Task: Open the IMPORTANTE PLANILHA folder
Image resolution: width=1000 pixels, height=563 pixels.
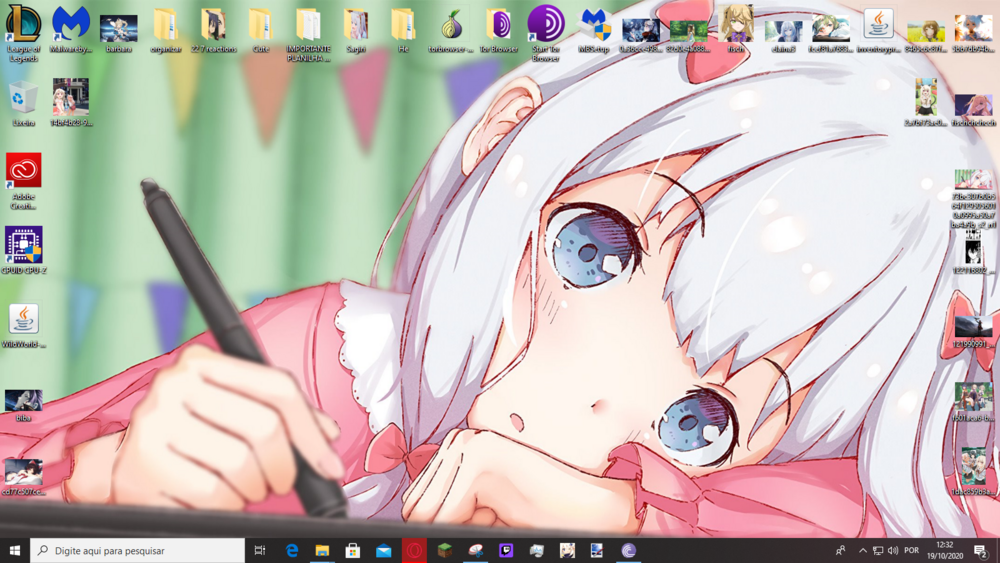Action: pos(308,35)
